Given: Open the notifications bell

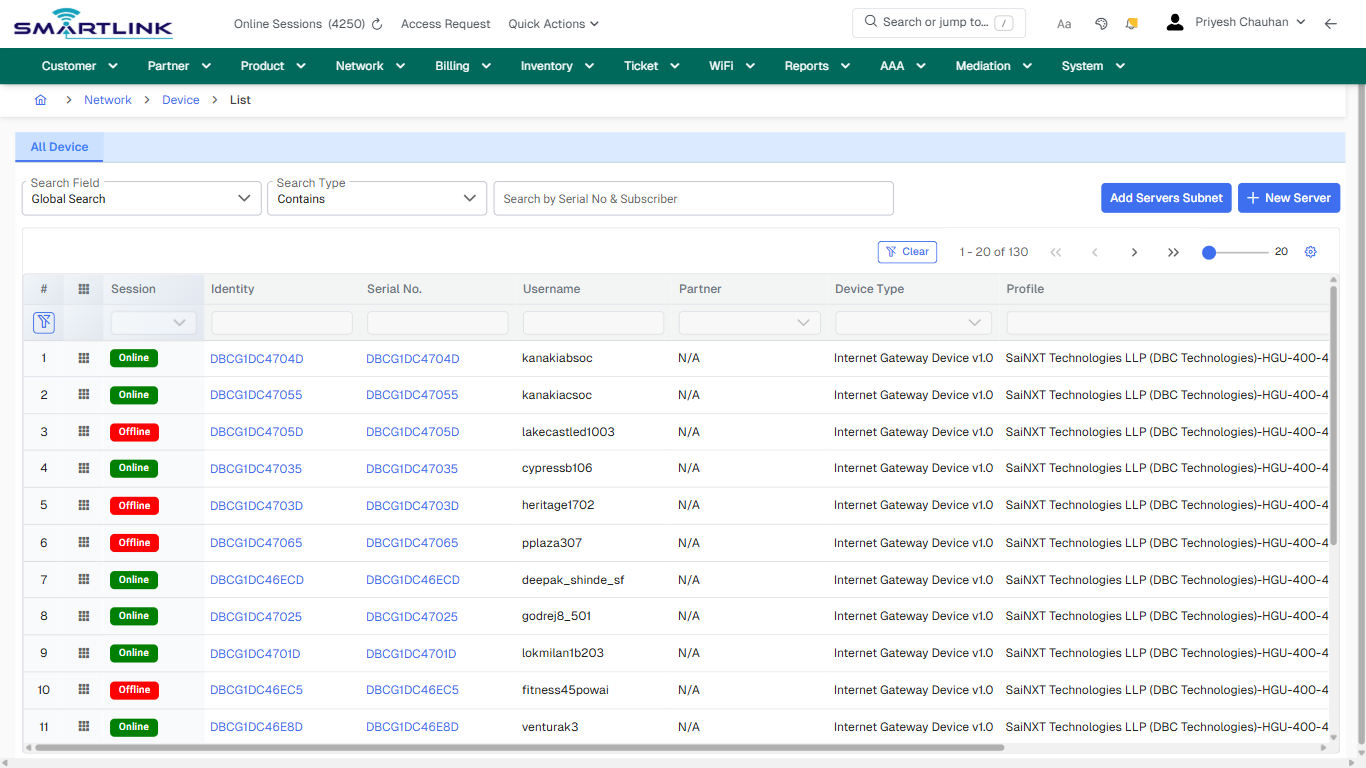Looking at the screenshot, I should click(1131, 23).
